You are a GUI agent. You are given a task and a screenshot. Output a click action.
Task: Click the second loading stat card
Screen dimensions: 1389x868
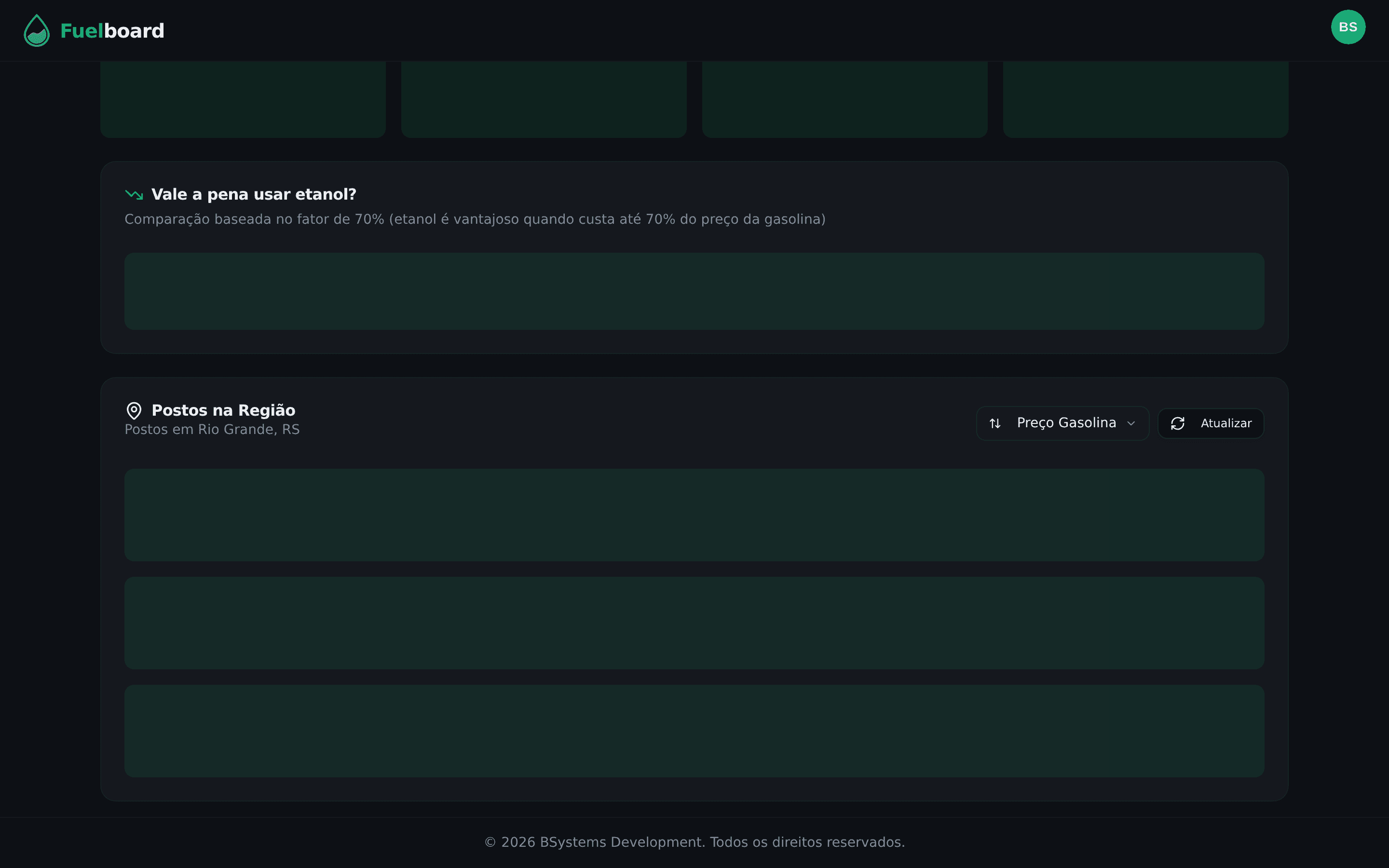(544, 99)
